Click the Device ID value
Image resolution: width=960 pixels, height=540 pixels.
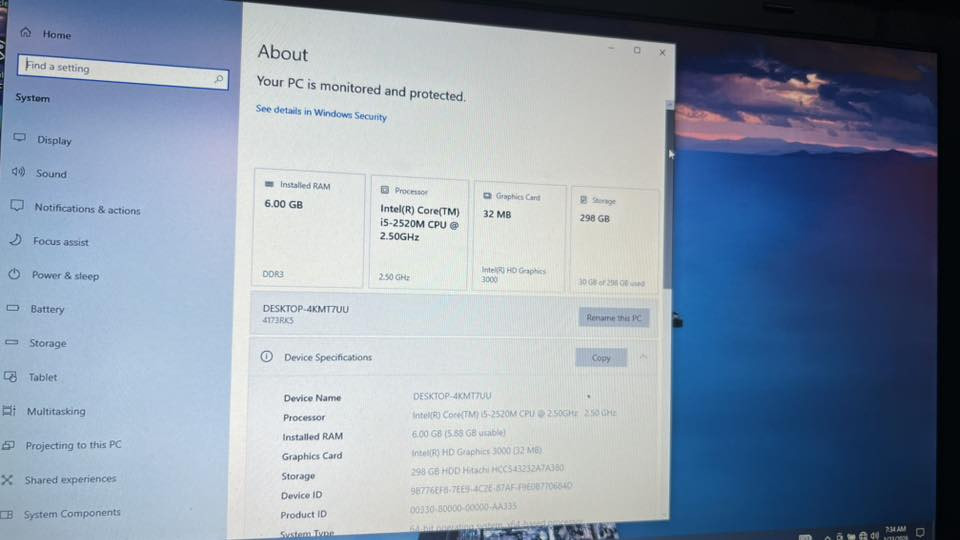(x=491, y=487)
